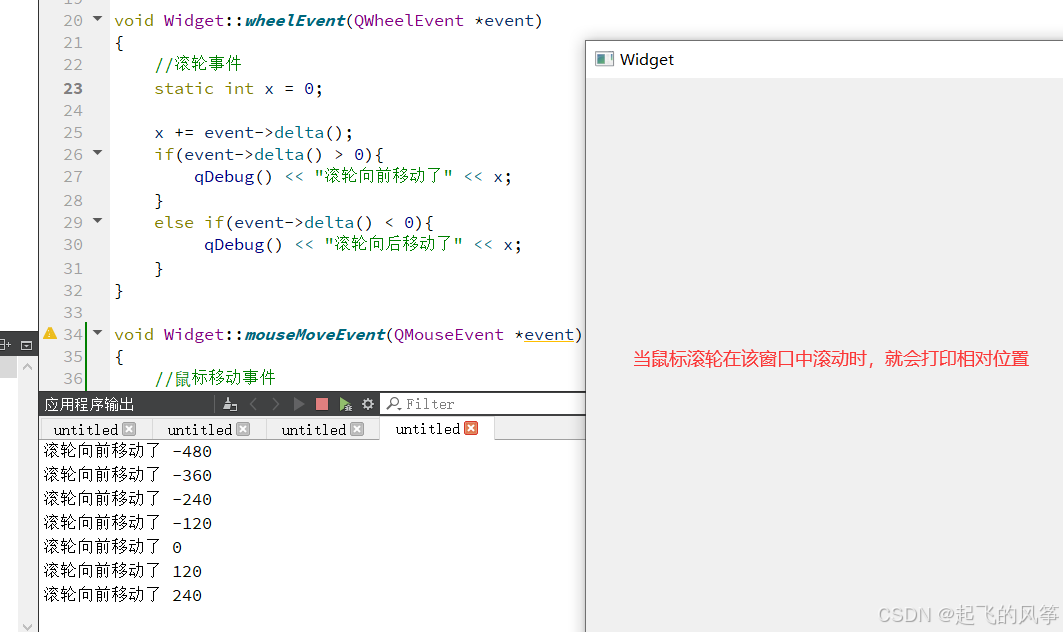Viewport: 1063px width, 632px height.
Task: Click the split view icon in left sidebar
Action: tap(5, 345)
